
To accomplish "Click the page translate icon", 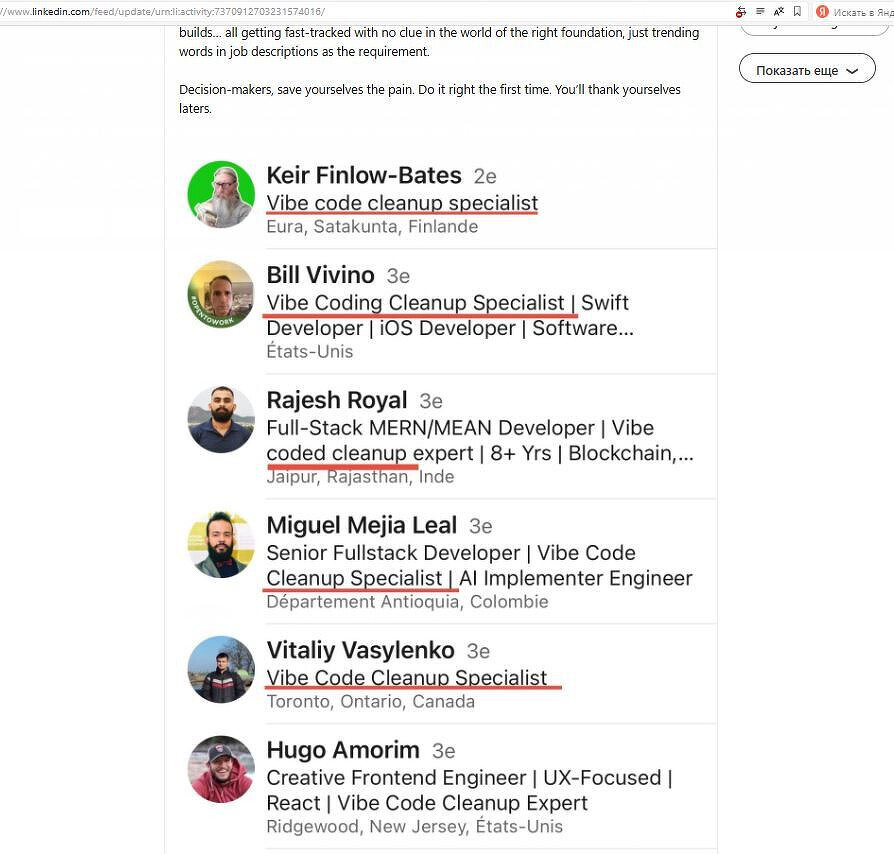I will (779, 11).
